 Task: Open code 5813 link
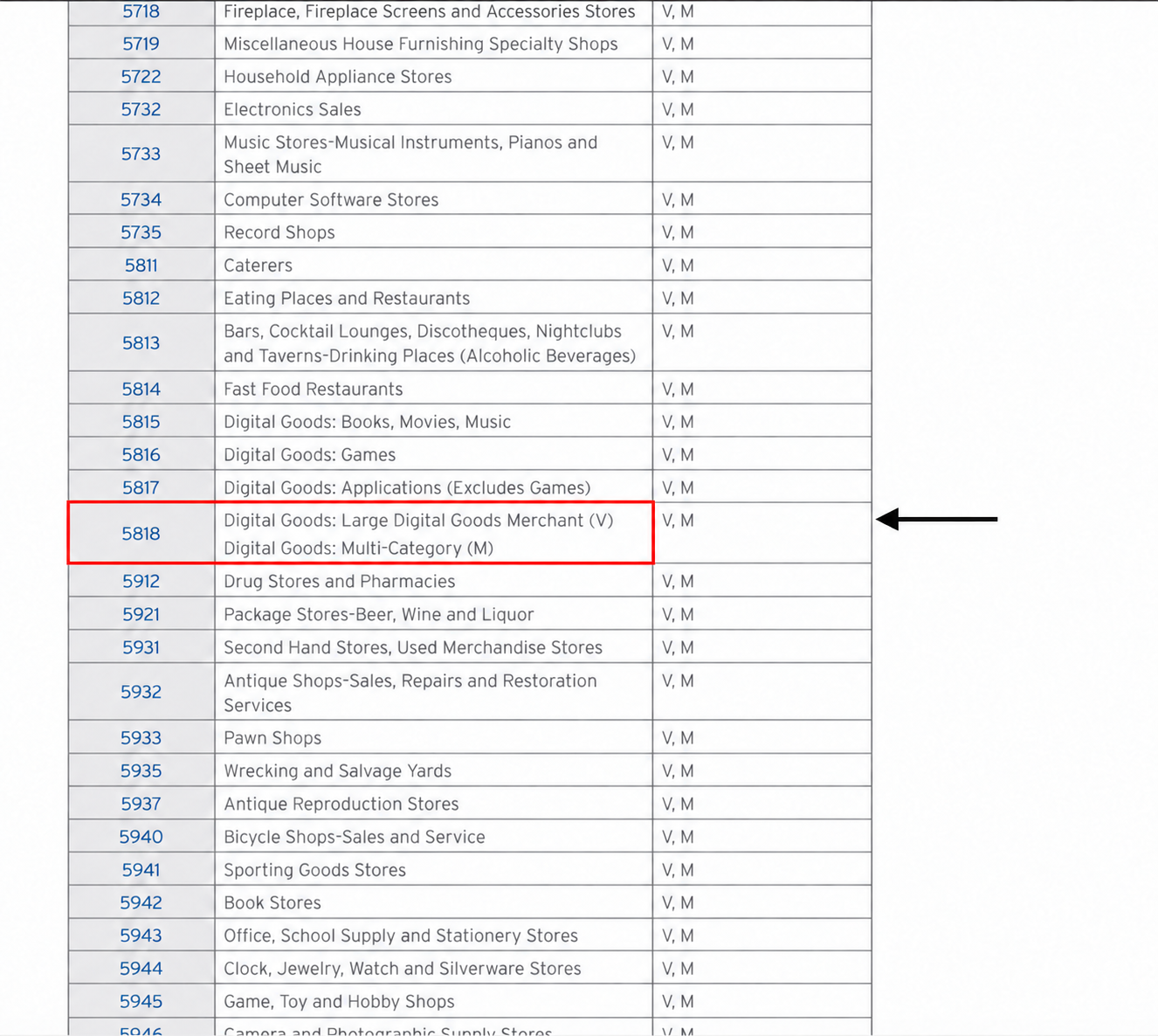point(141,343)
